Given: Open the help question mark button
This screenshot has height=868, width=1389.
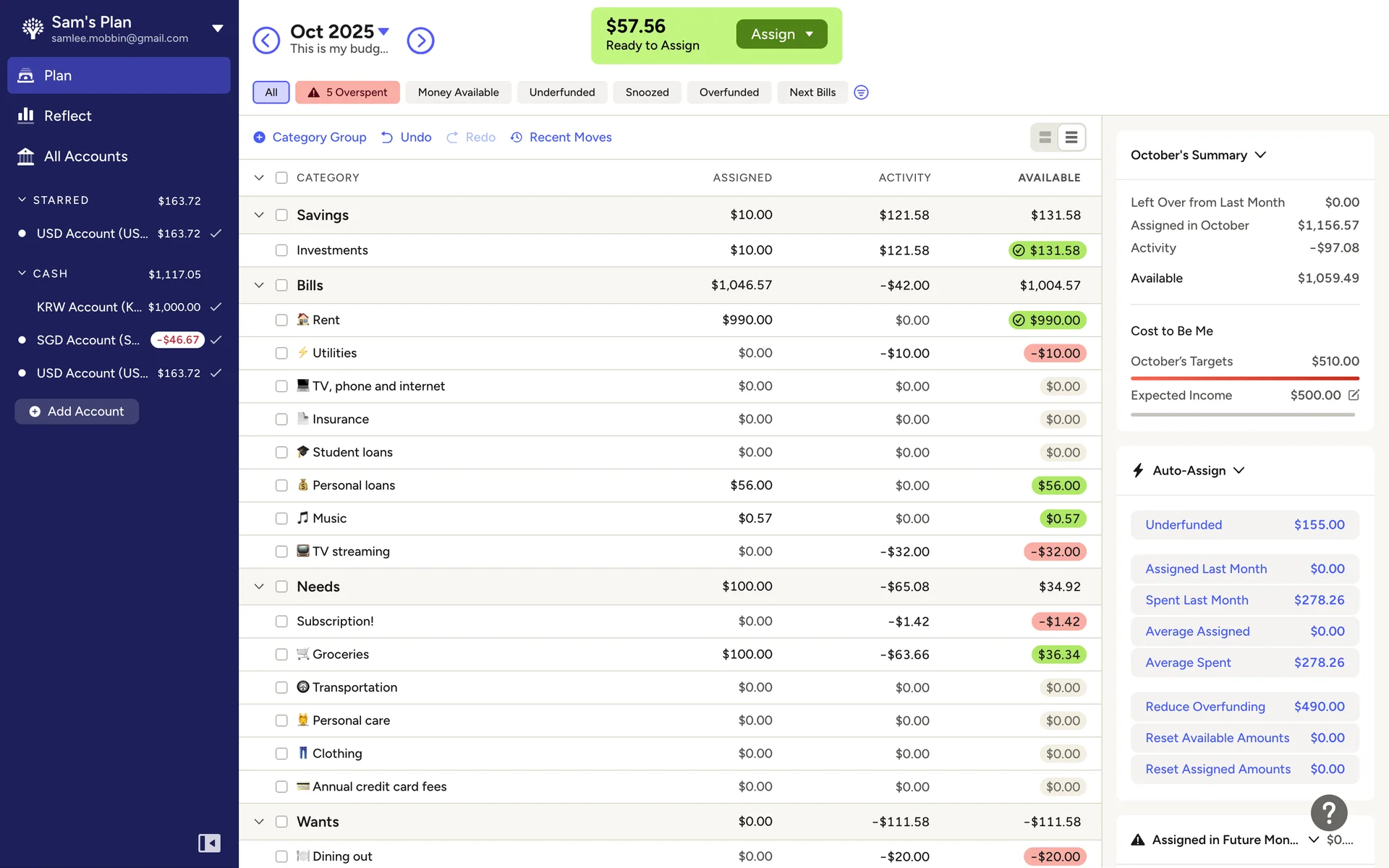Looking at the screenshot, I should pyautogui.click(x=1328, y=813).
